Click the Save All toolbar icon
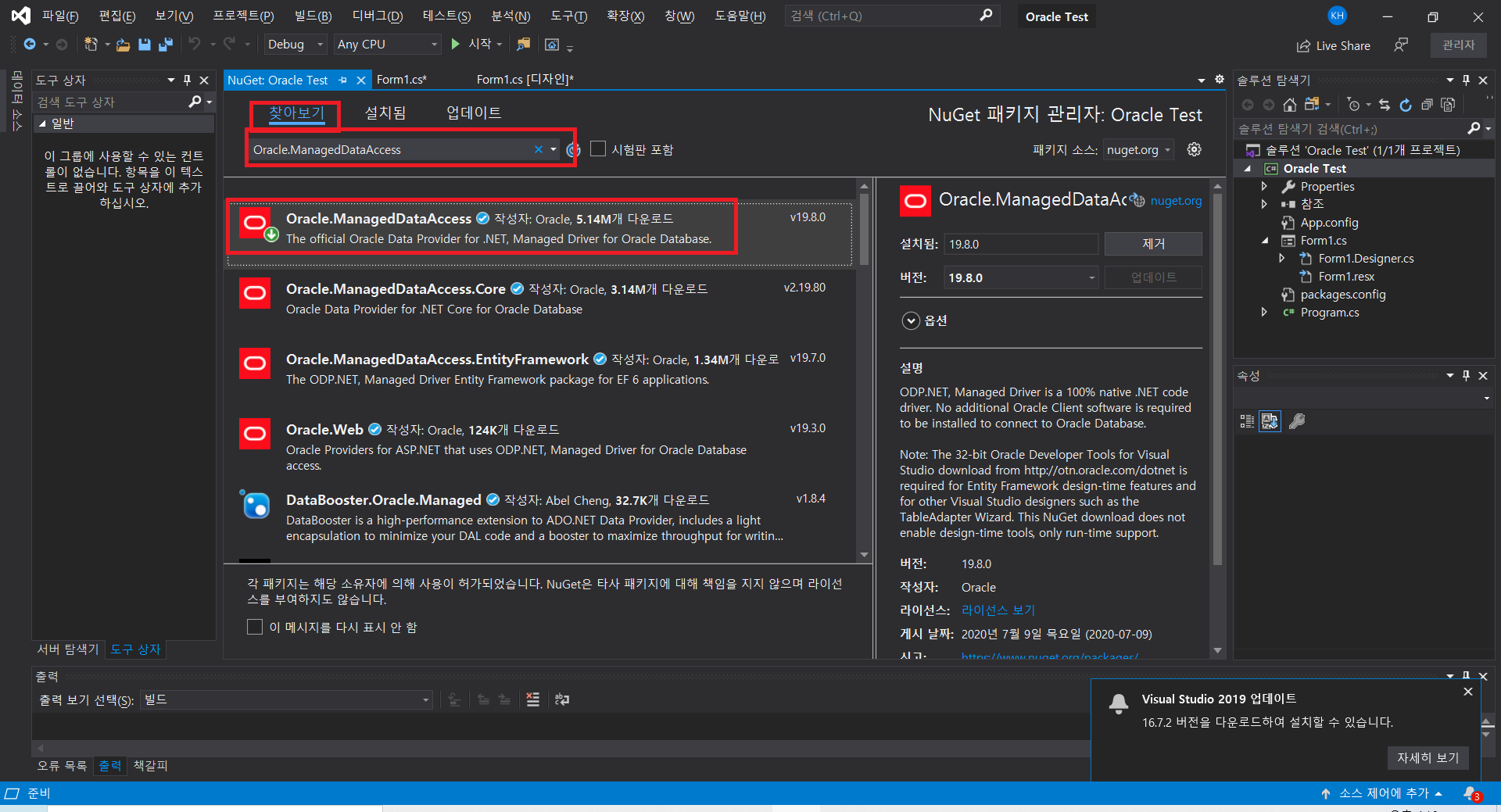 pos(165,45)
